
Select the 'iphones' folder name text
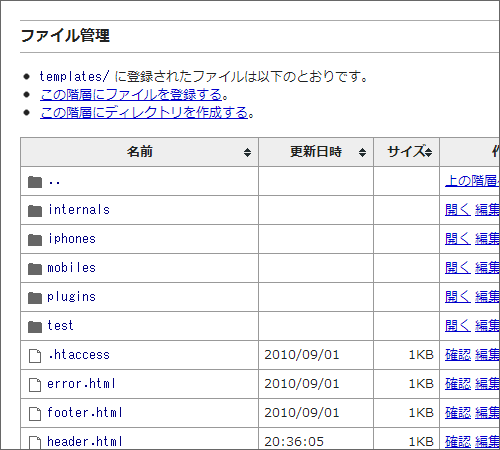[x=72, y=239]
